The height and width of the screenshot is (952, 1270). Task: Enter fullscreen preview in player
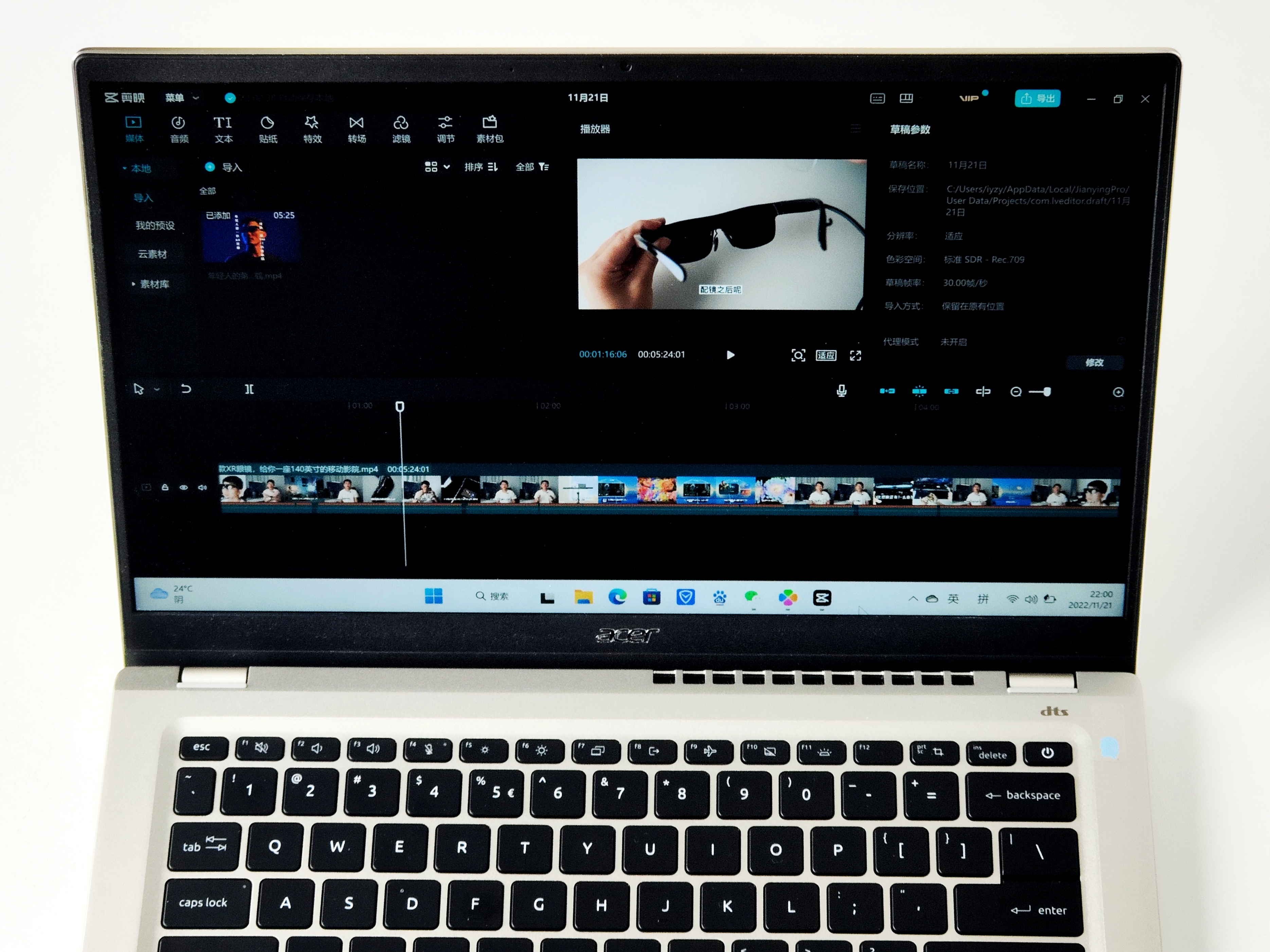click(855, 355)
